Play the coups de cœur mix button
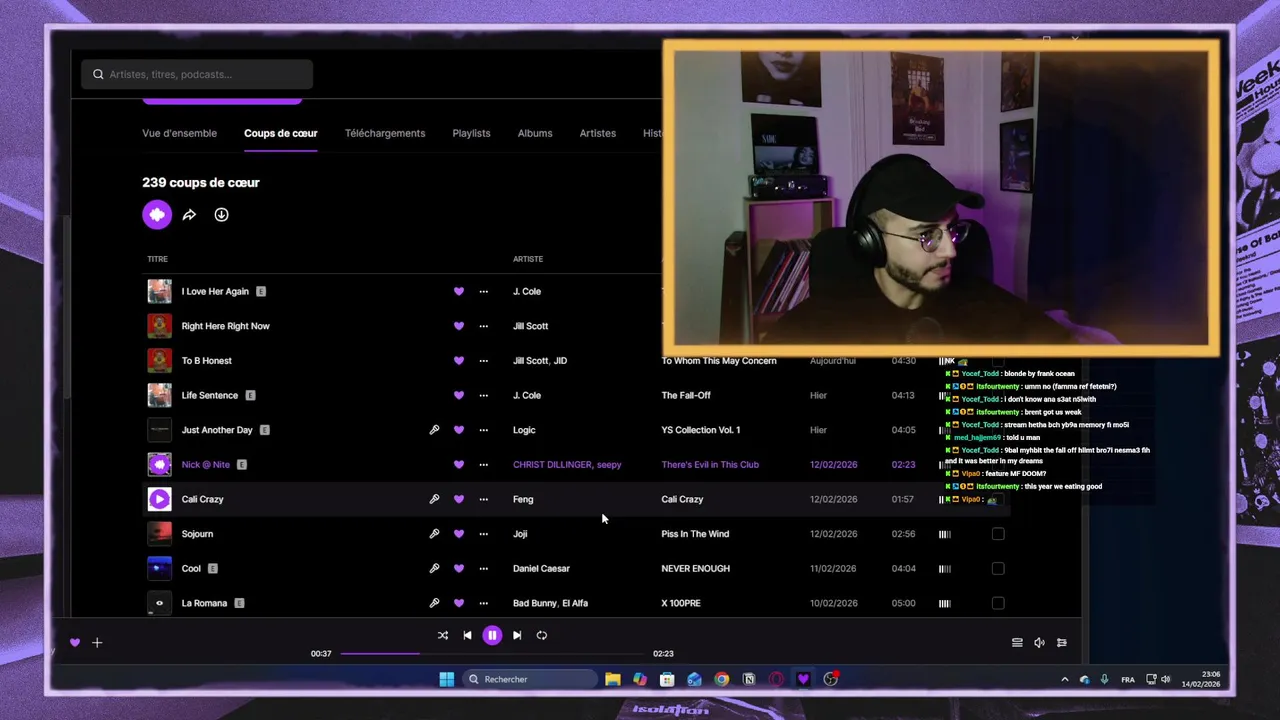Image resolution: width=1280 pixels, height=720 pixels. pyautogui.click(x=157, y=214)
